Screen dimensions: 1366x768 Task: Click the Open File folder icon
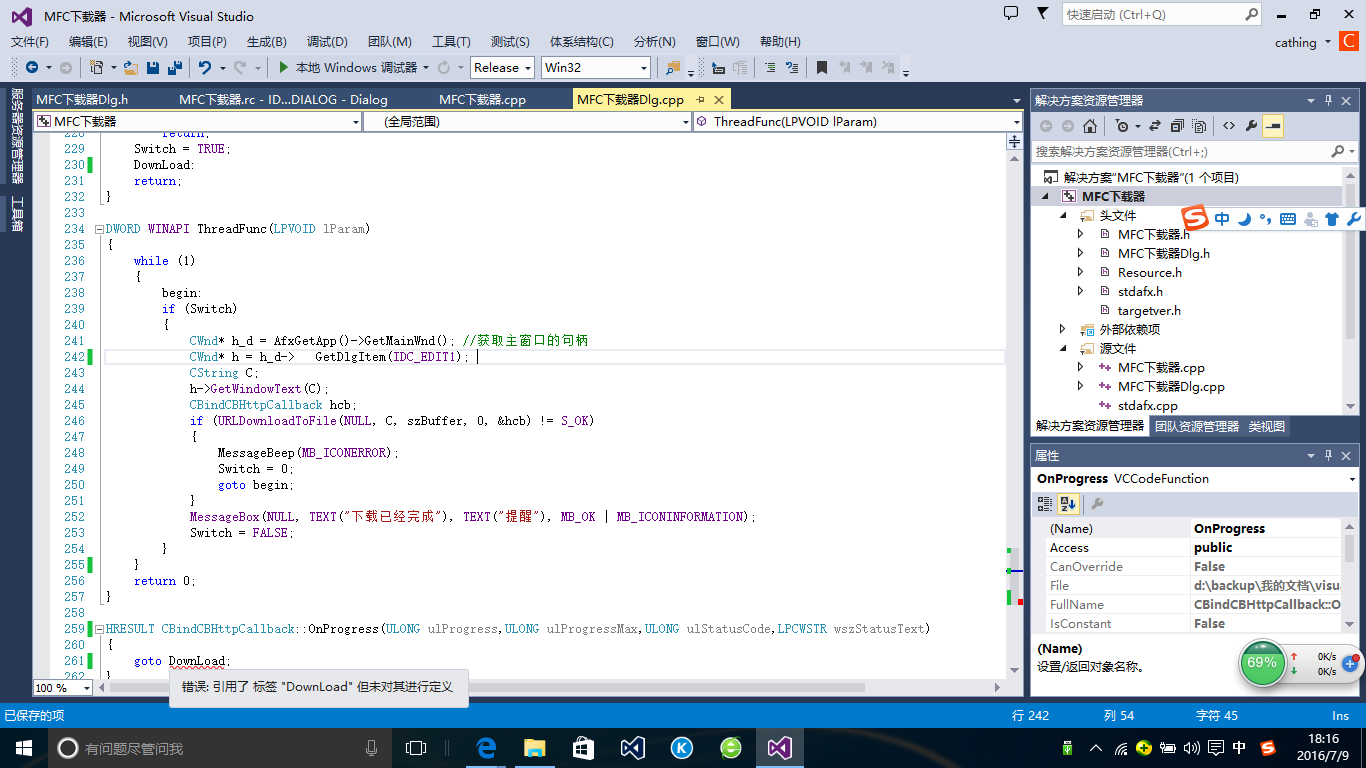(x=131, y=67)
